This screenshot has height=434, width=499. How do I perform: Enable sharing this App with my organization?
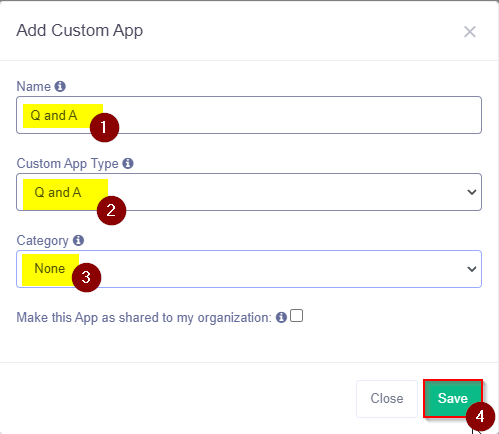pyautogui.click(x=296, y=316)
